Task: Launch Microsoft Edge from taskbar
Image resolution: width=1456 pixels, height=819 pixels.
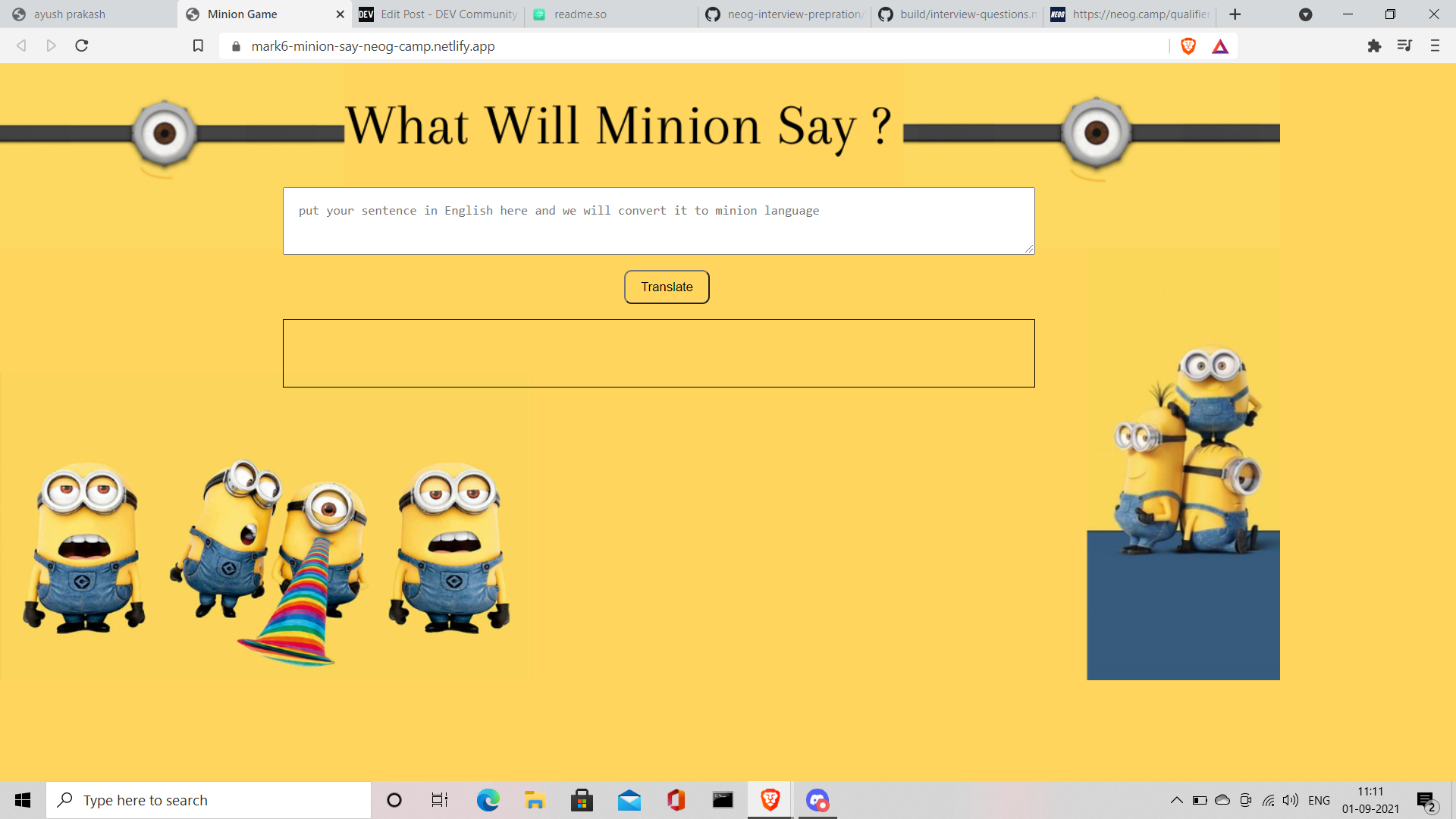Action: (x=488, y=800)
